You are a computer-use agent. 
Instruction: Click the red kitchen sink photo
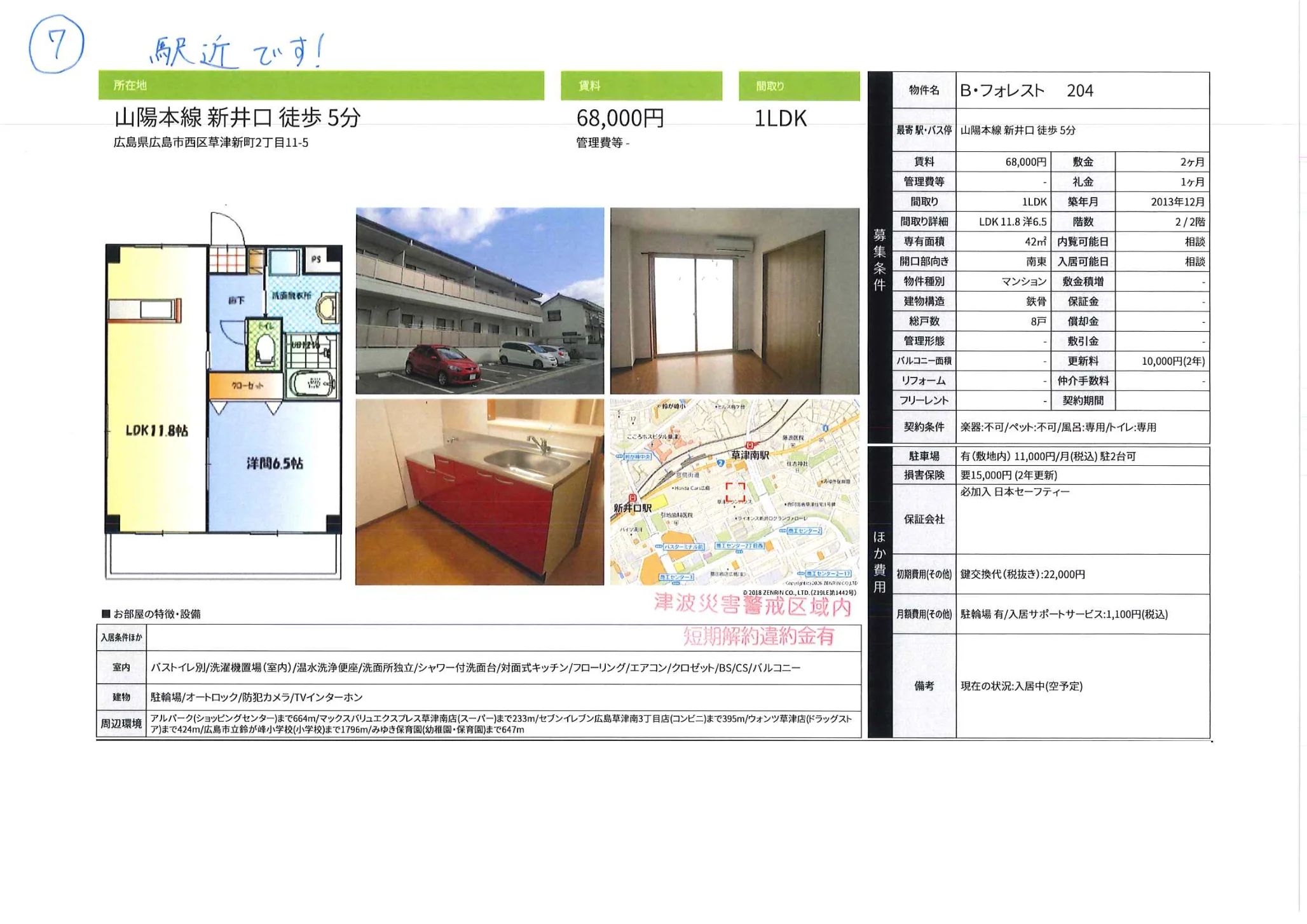pyautogui.click(x=479, y=492)
